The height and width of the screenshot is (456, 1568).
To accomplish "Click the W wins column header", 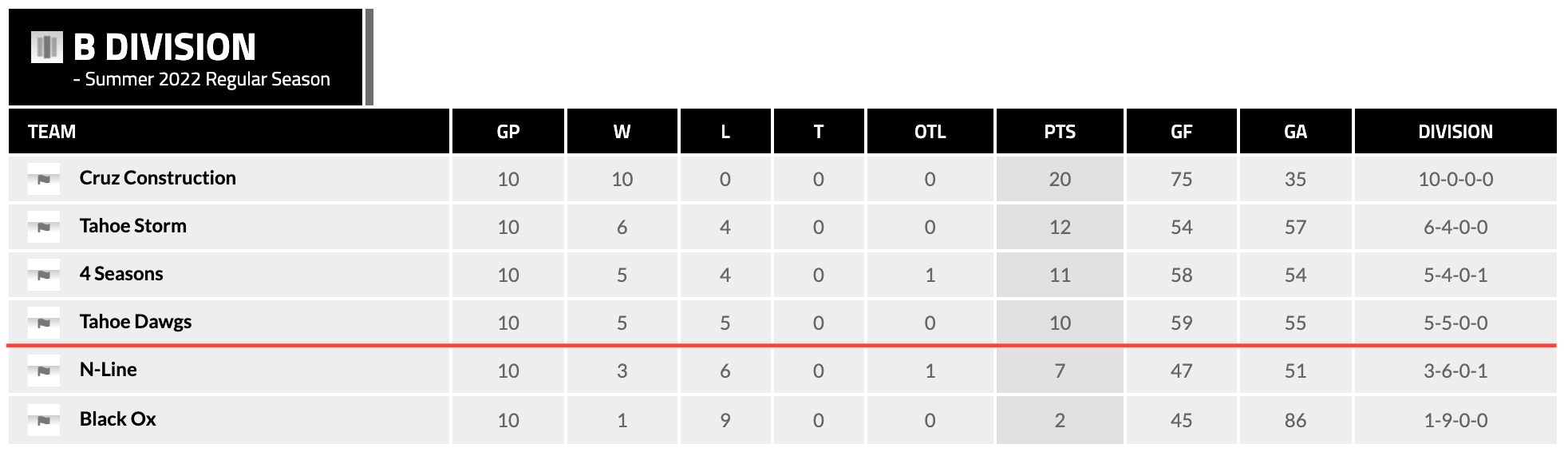I will (622, 132).
